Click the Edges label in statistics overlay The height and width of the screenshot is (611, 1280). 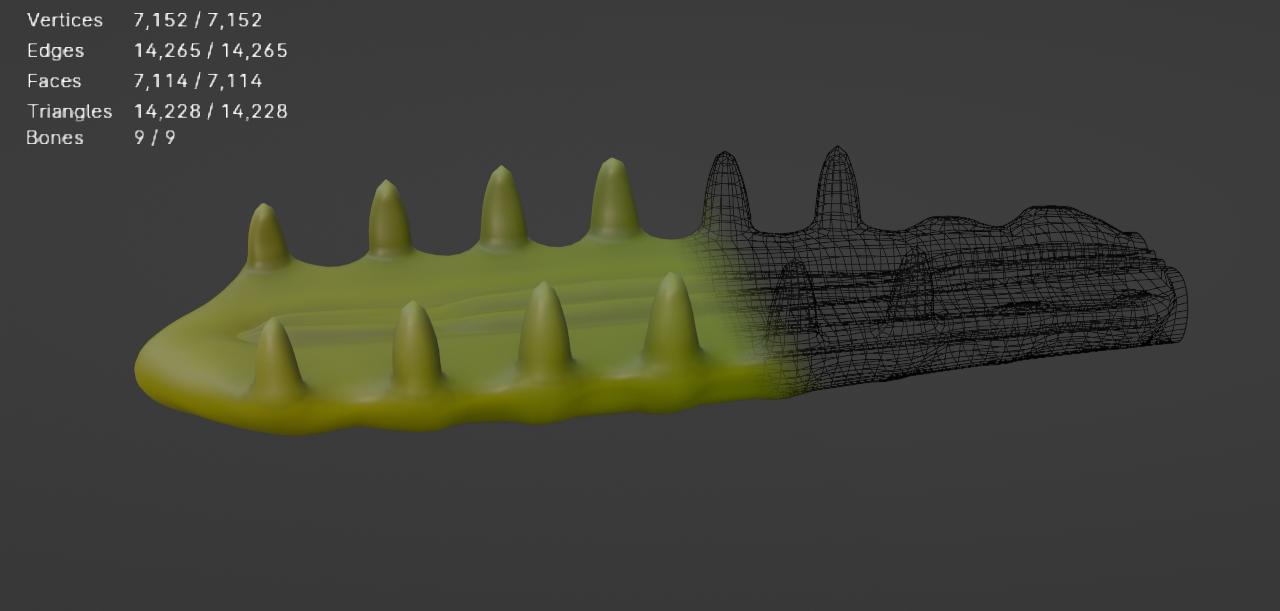pyautogui.click(x=55, y=51)
